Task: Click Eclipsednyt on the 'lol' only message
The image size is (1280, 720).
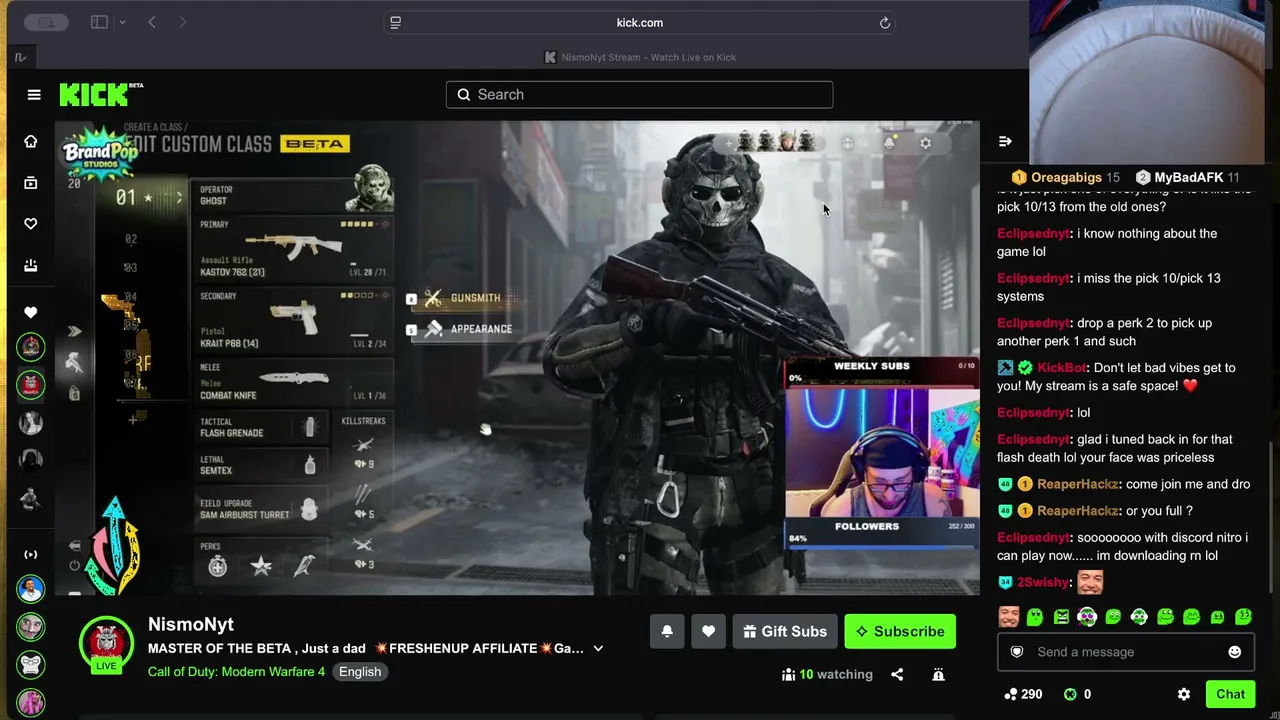Action: [1033, 413]
